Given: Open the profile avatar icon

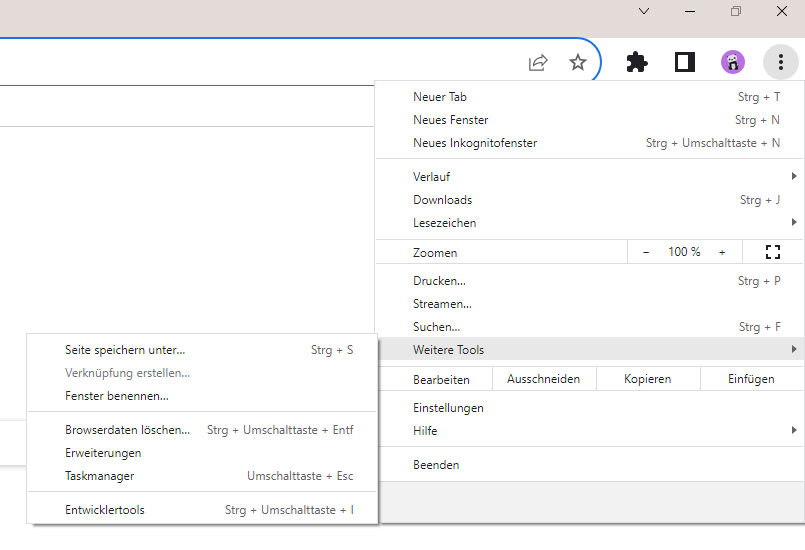Looking at the screenshot, I should point(733,63).
